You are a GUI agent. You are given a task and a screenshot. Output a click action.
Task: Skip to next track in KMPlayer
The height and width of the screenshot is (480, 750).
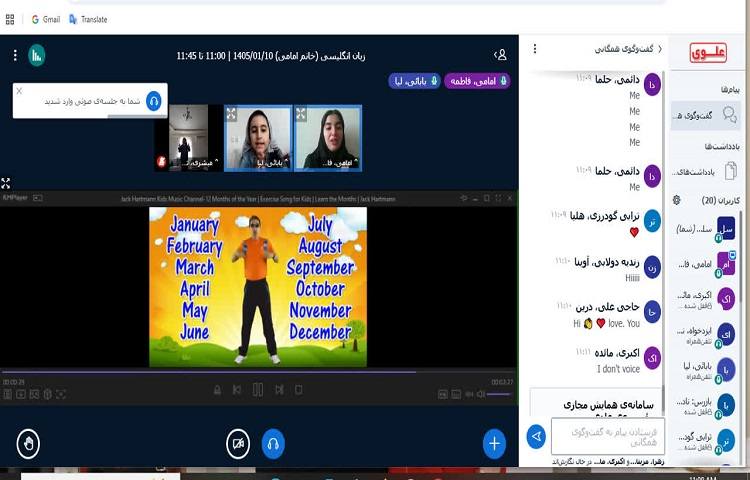(279, 390)
